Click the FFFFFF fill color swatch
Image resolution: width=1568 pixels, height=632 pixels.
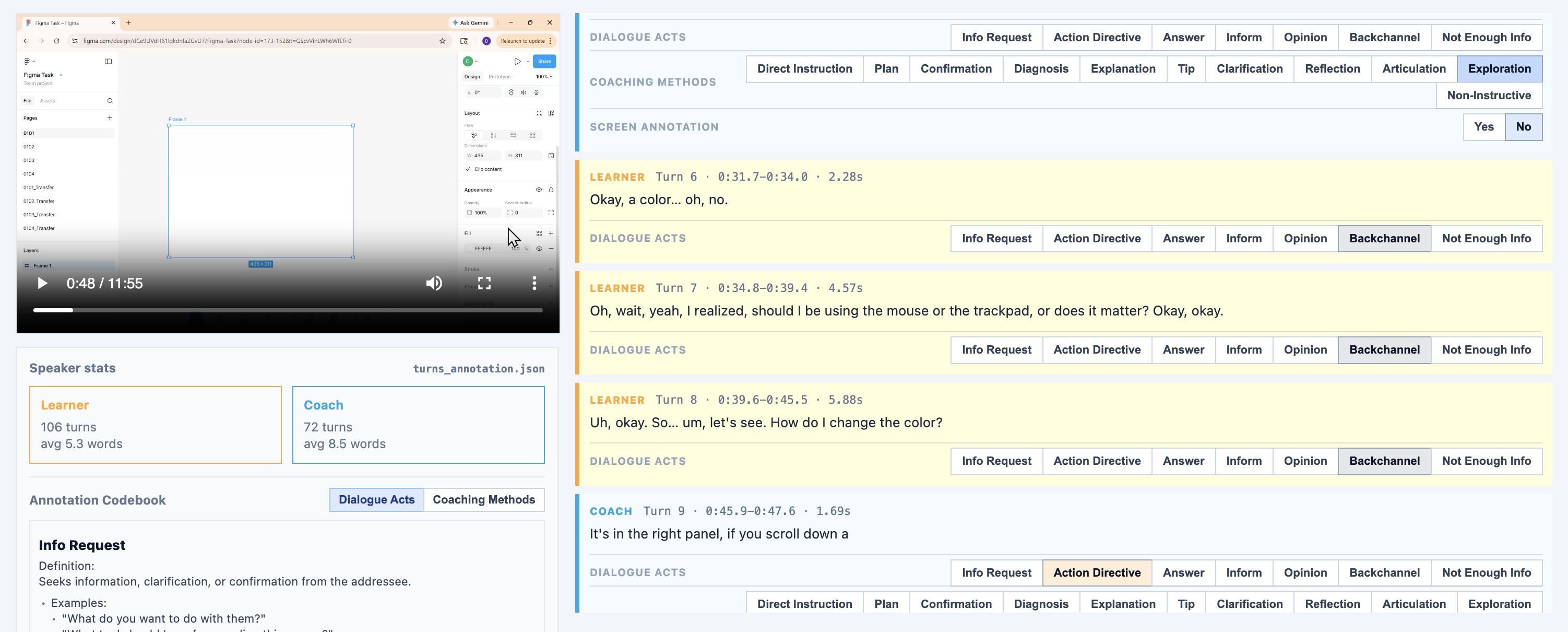pos(469,249)
